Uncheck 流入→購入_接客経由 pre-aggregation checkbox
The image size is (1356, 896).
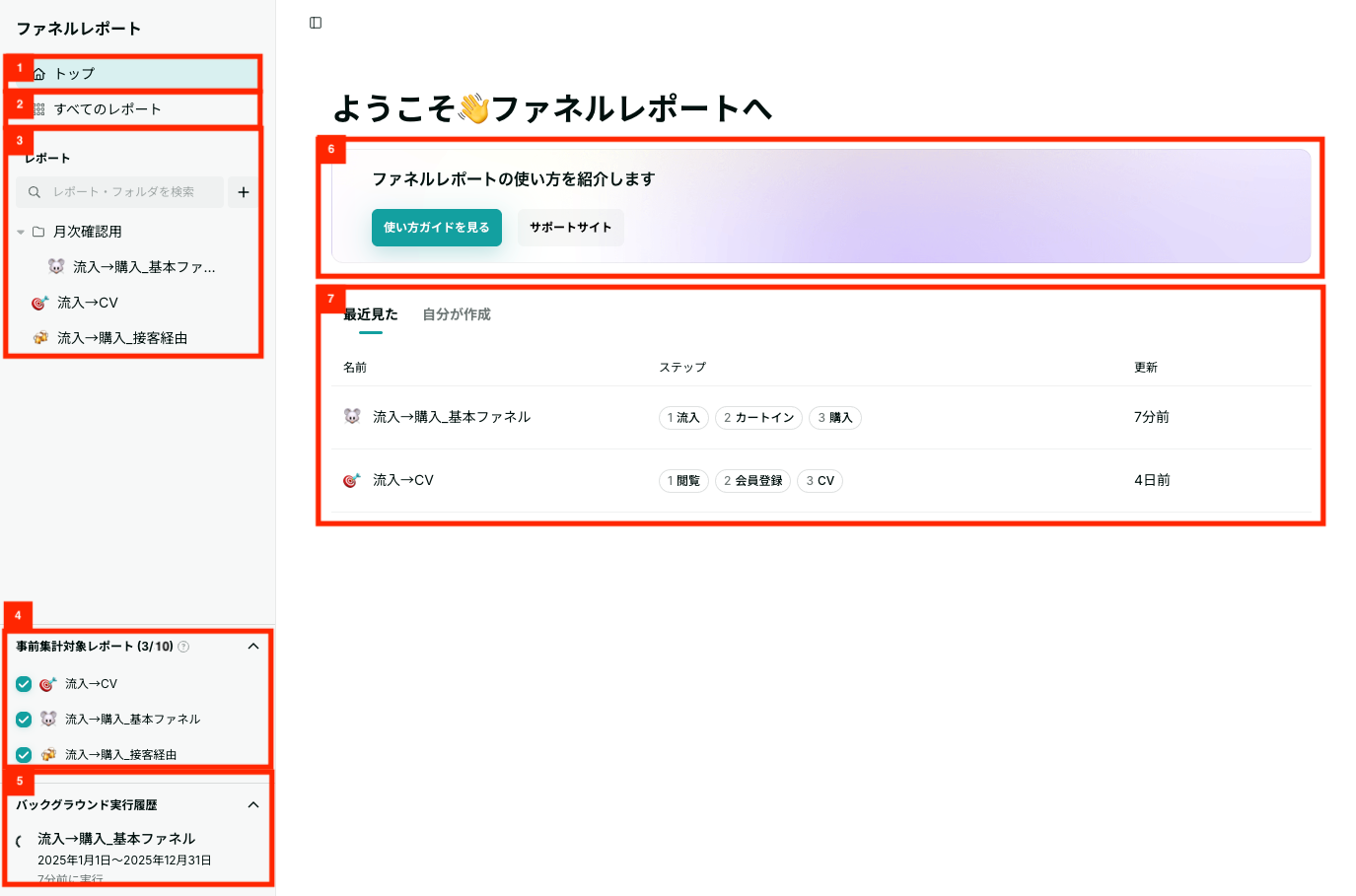click(x=24, y=755)
